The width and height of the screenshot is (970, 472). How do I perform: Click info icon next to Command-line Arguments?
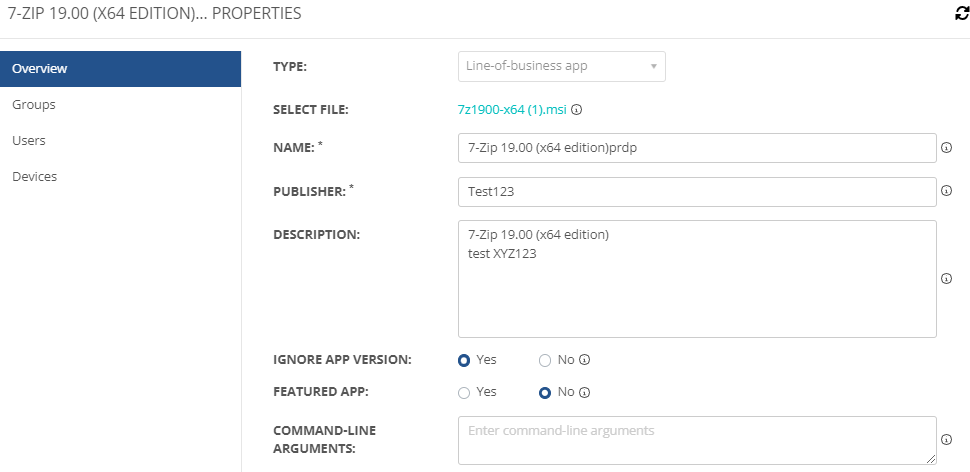946,440
